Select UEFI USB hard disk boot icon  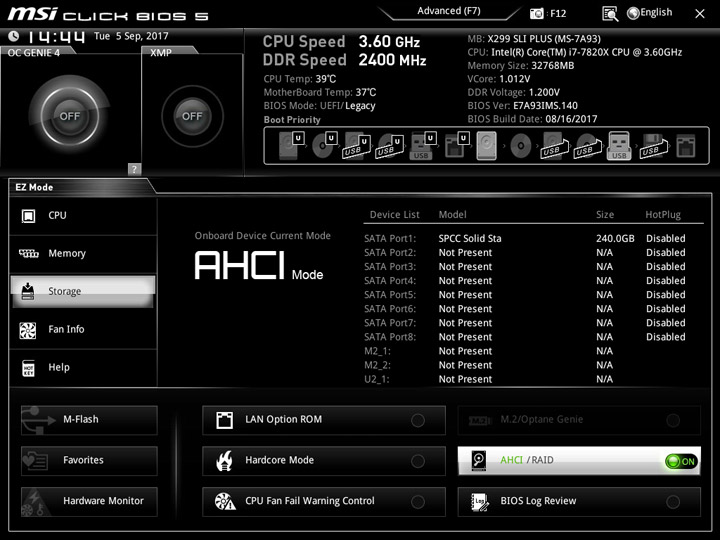pyautogui.click(x=356, y=146)
